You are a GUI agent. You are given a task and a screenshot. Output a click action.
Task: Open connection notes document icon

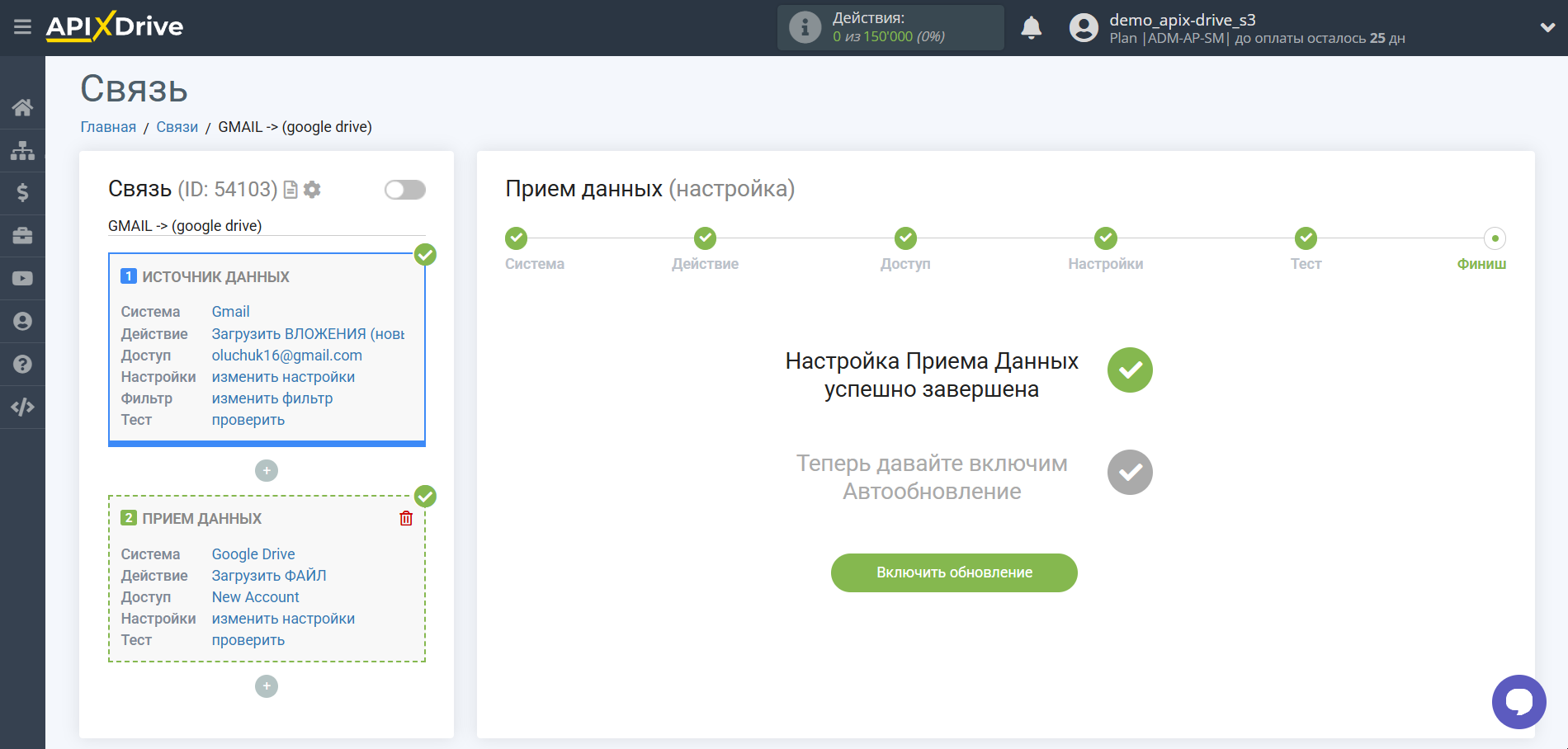click(290, 190)
